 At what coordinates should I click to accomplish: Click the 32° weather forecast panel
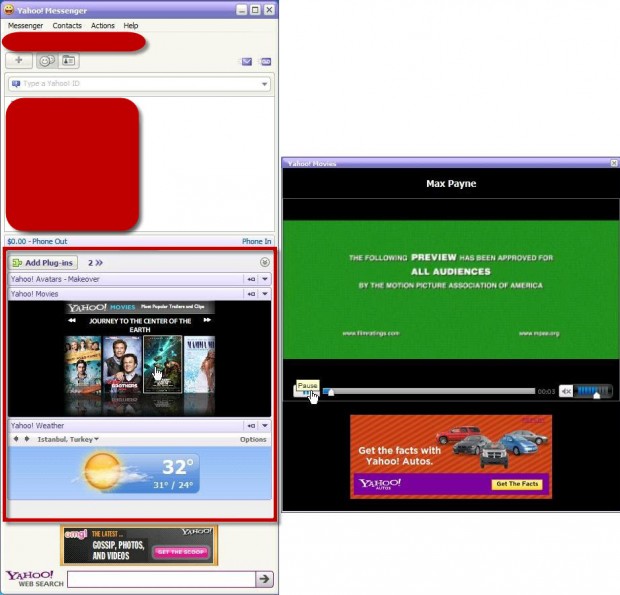[x=140, y=473]
